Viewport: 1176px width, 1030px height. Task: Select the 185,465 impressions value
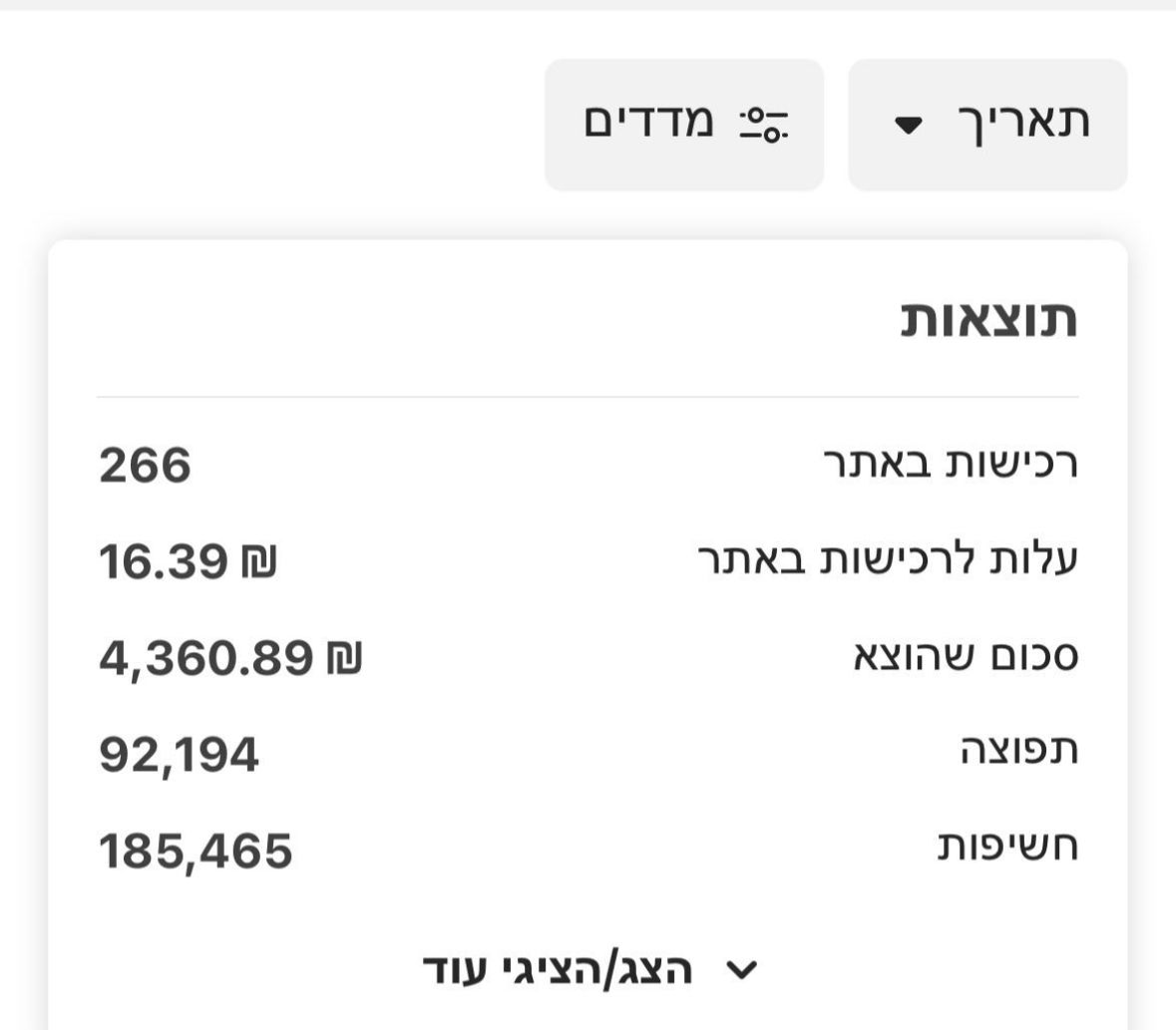click(x=196, y=851)
